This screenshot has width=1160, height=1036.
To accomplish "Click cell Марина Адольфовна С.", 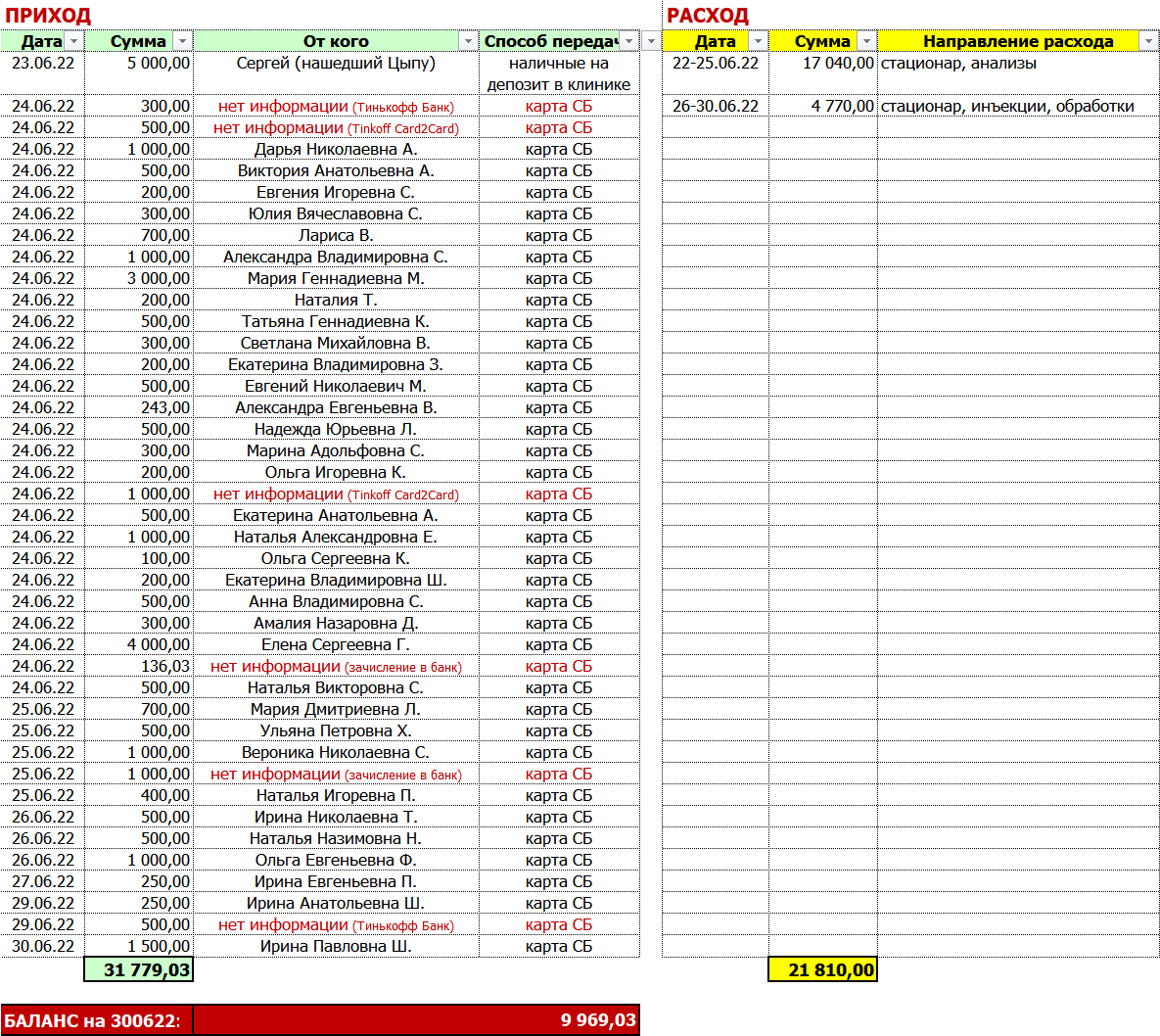I will 336,449.
